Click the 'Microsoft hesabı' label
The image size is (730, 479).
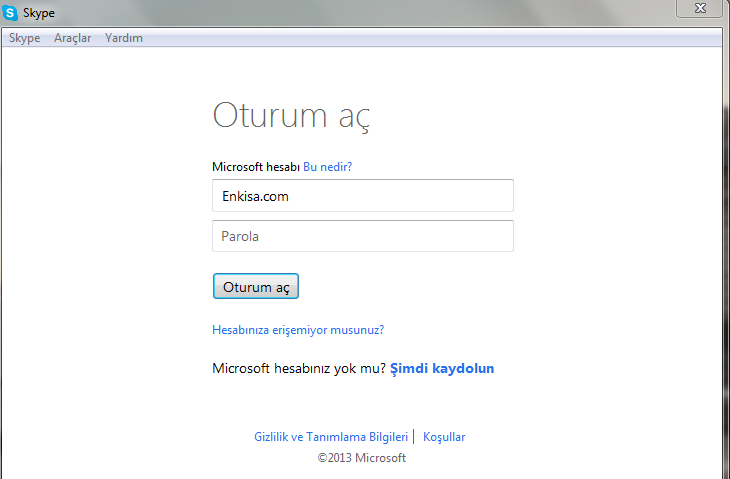[256, 167]
